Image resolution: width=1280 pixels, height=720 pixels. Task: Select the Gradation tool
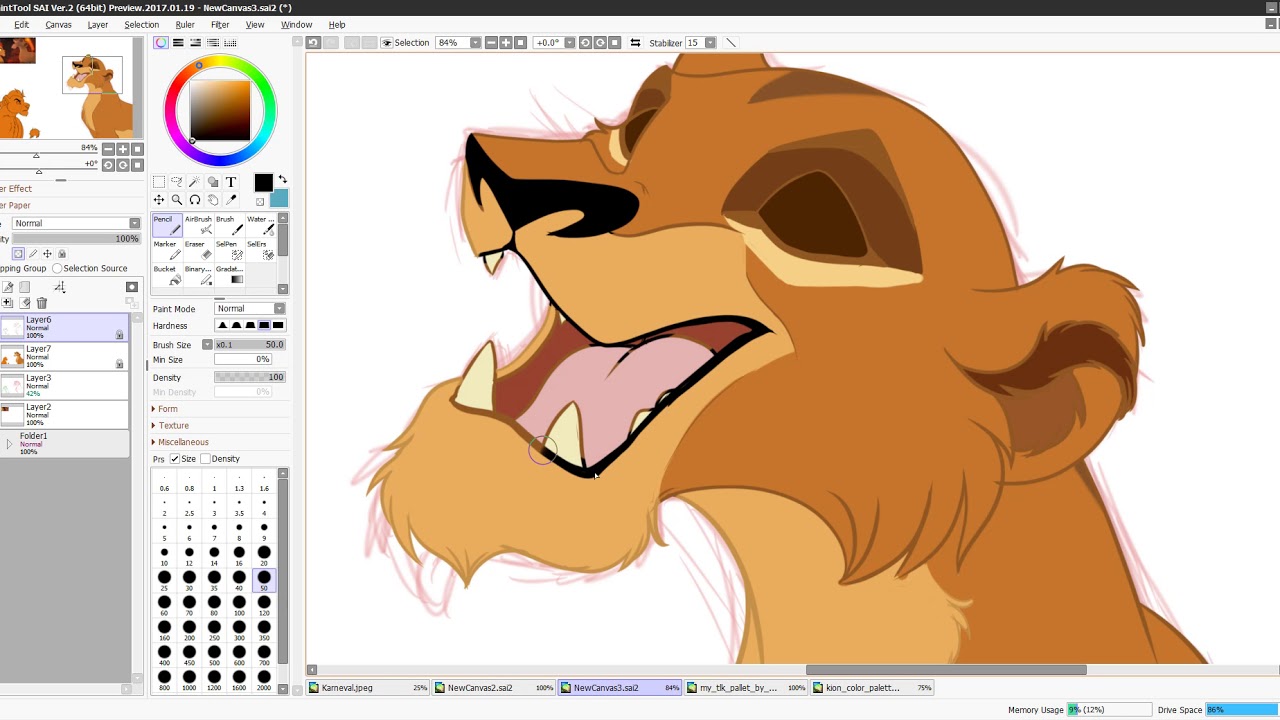pyautogui.click(x=229, y=275)
